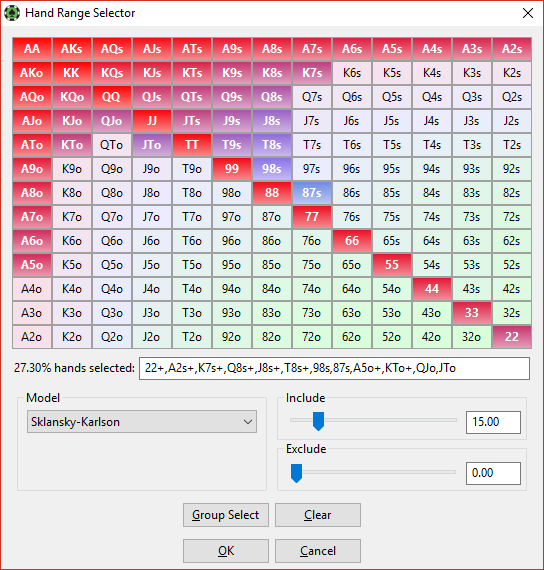Screen dimensions: 544x570
Task: Select the 54s hand cell
Action: click(432, 265)
